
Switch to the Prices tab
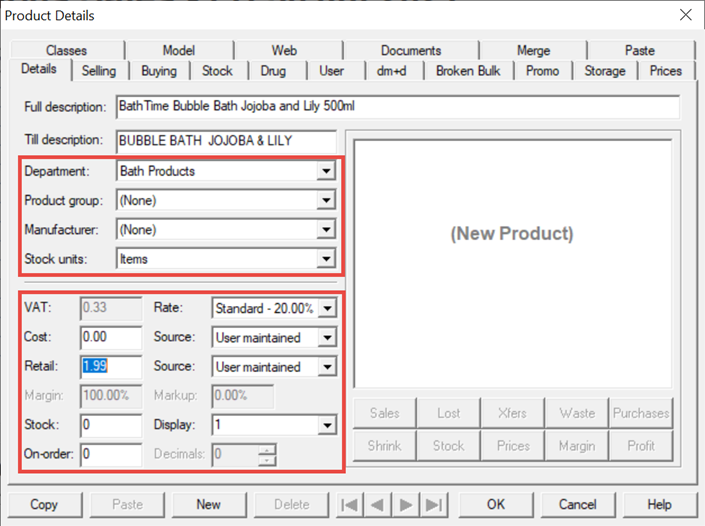(x=665, y=71)
